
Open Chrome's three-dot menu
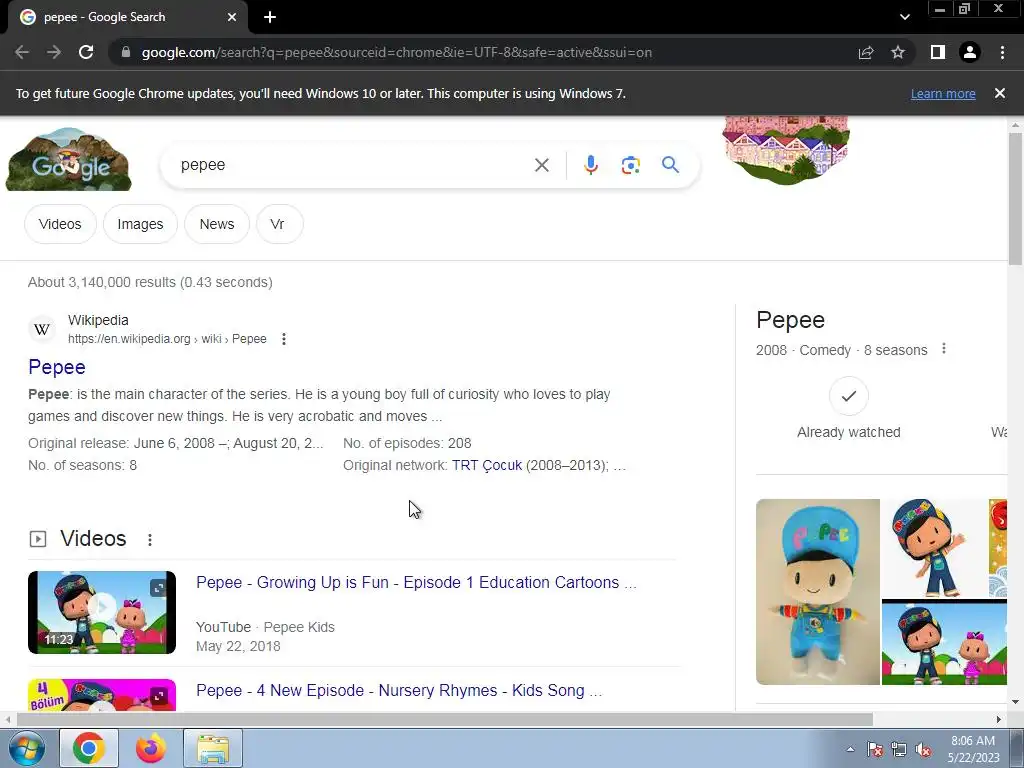[x=1002, y=52]
